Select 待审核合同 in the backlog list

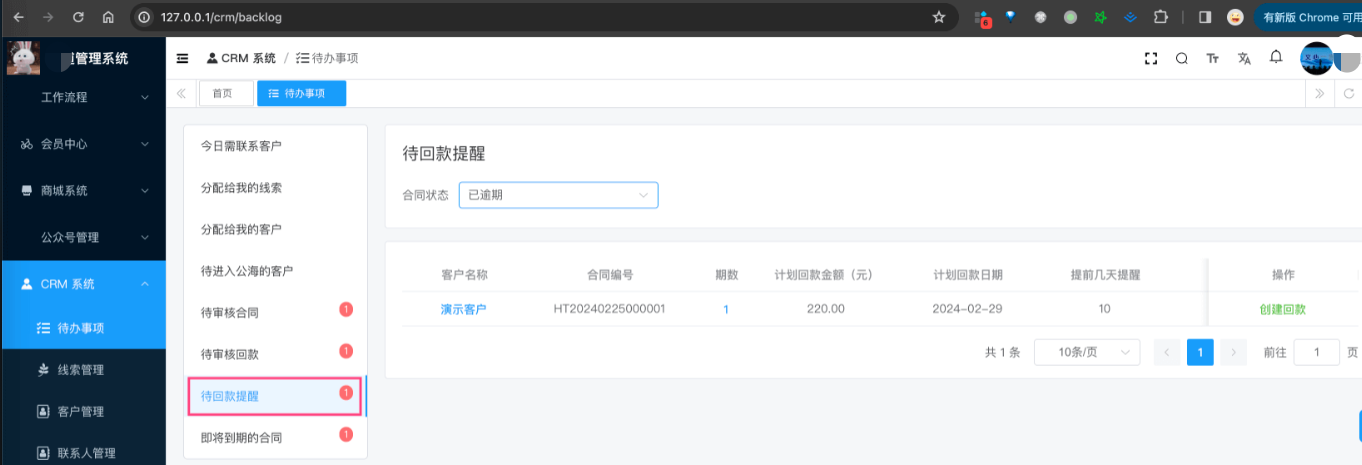click(230, 313)
